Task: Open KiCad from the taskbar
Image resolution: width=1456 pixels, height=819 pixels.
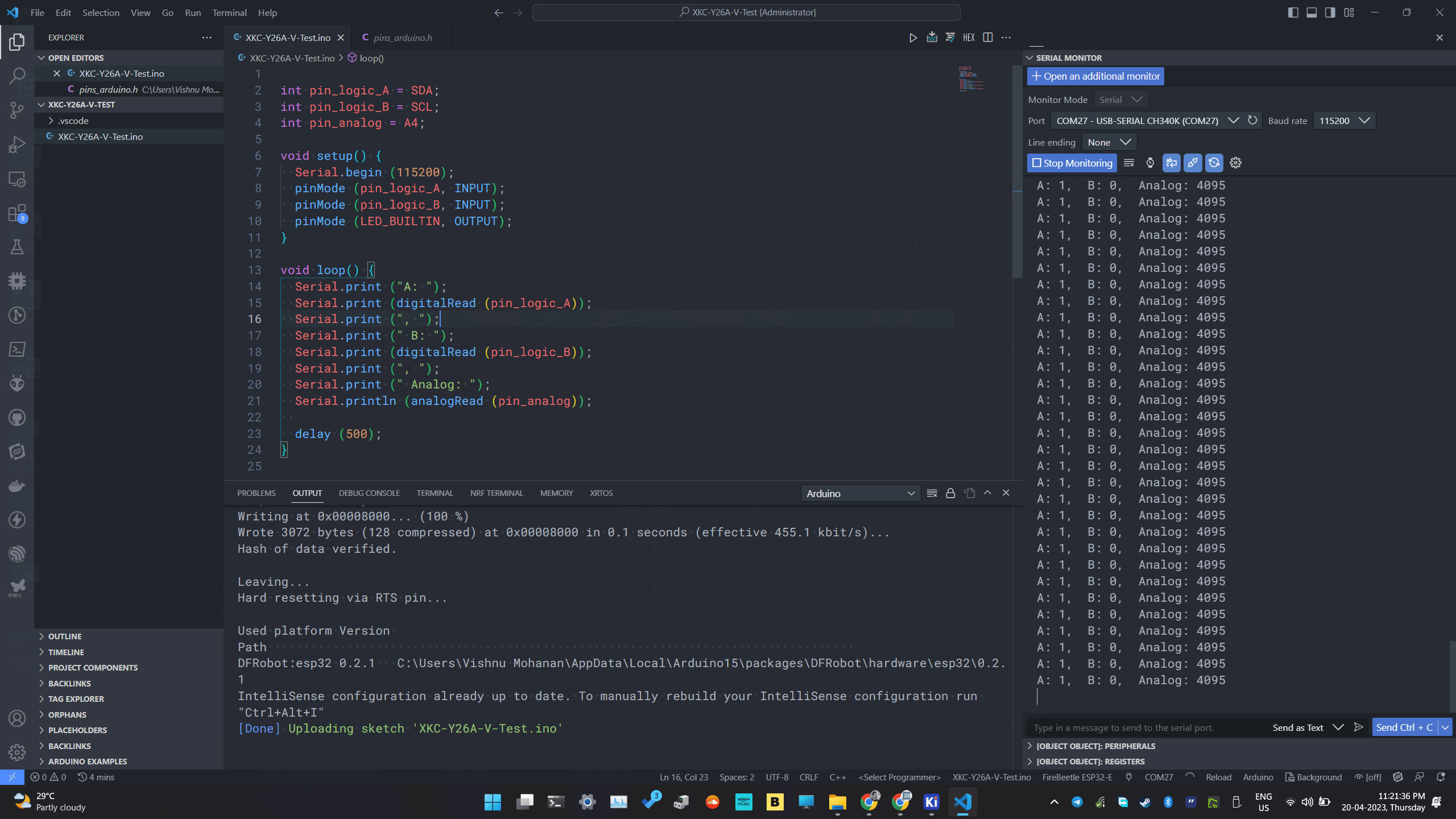Action: (931, 803)
